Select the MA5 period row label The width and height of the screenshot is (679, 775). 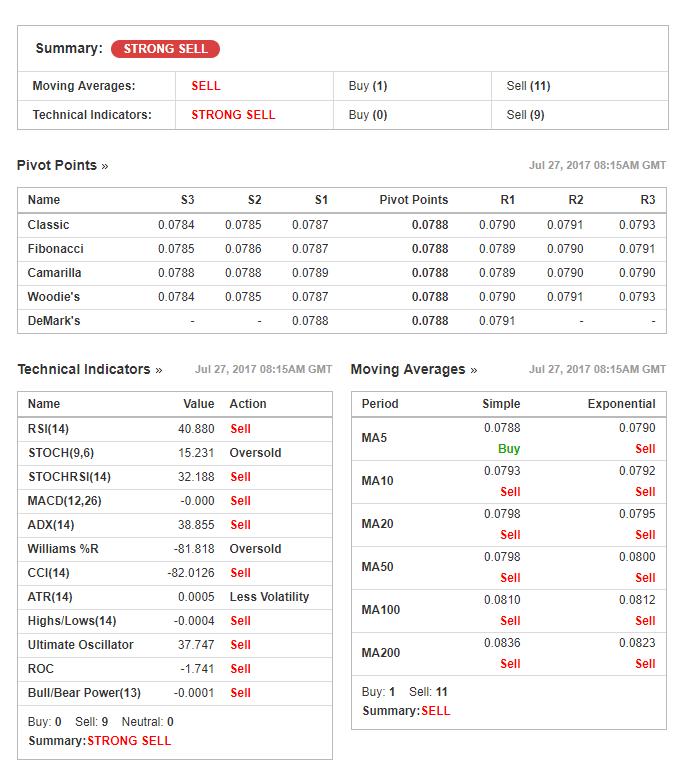(x=374, y=438)
